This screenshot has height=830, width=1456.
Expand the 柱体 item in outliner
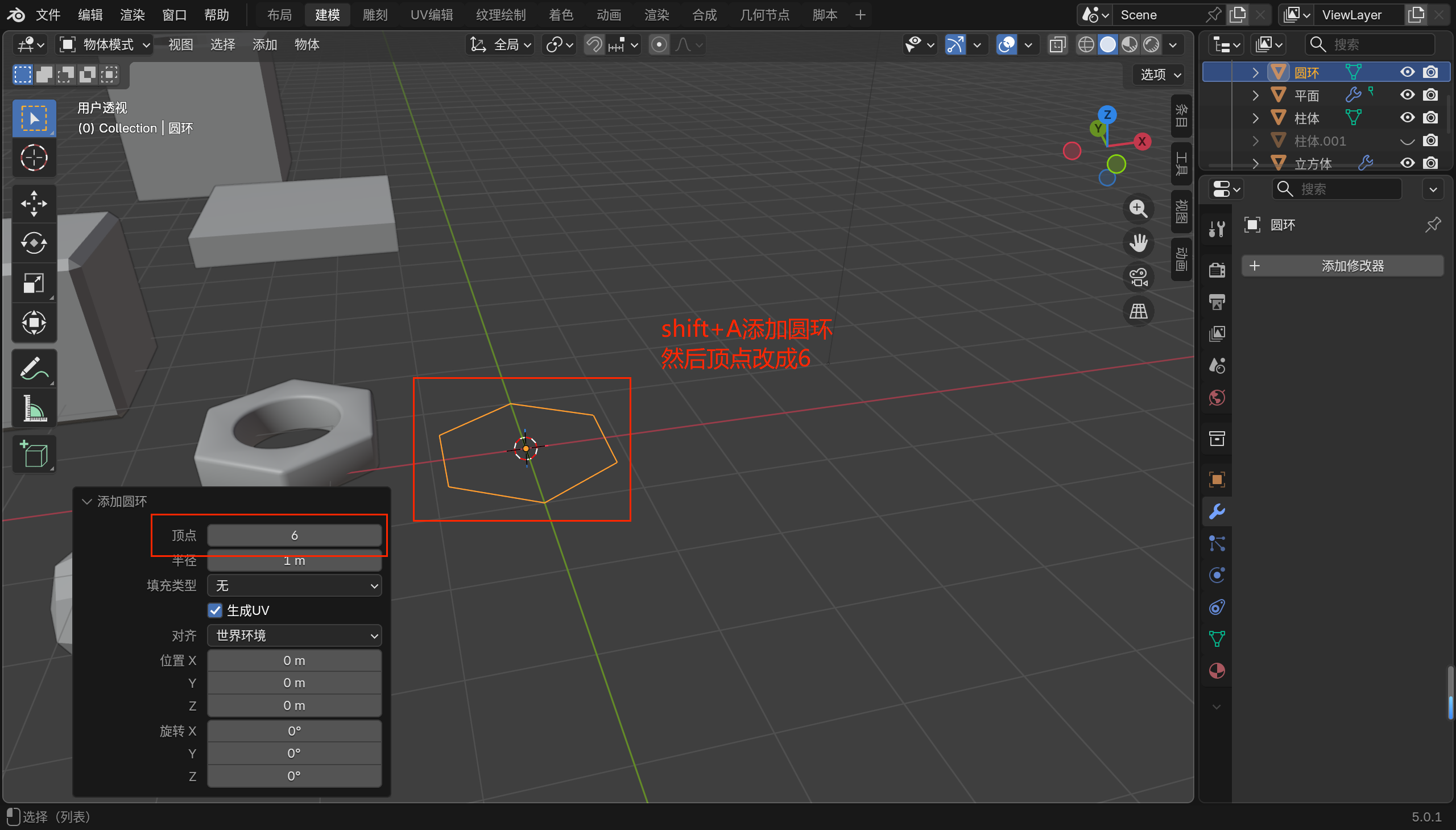1255,118
